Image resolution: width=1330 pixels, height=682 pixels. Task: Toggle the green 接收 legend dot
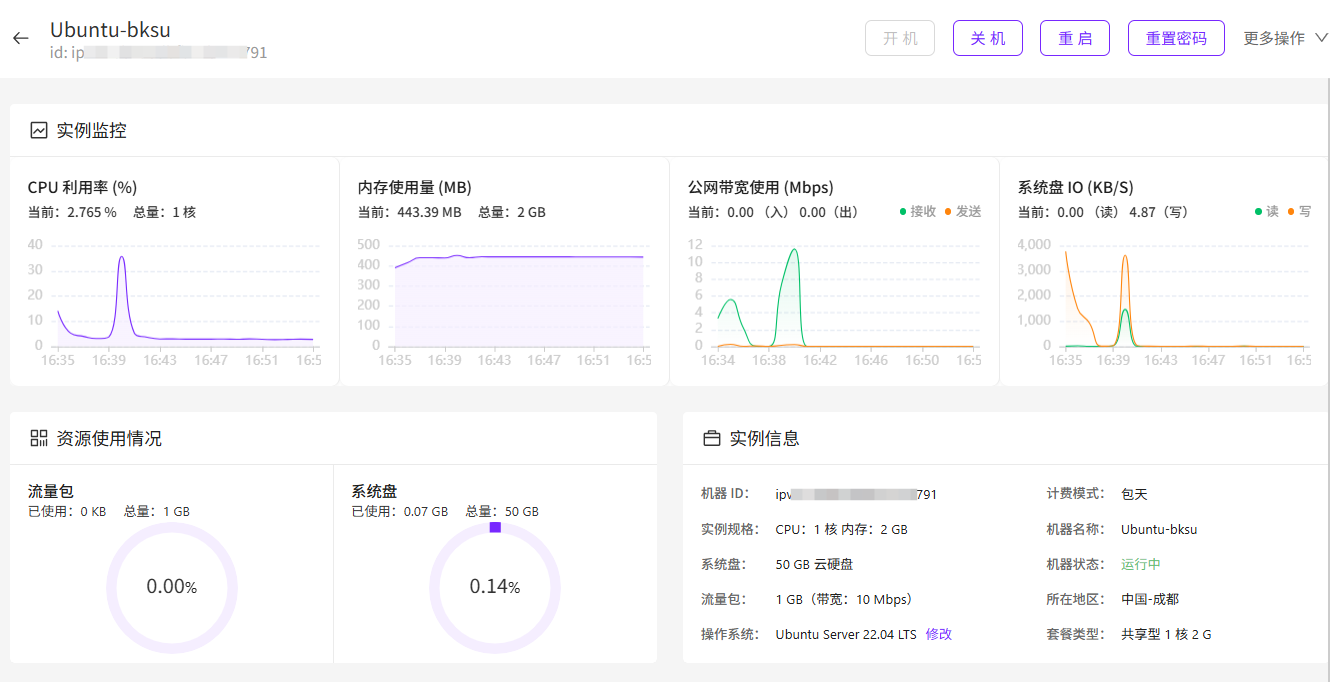(903, 211)
